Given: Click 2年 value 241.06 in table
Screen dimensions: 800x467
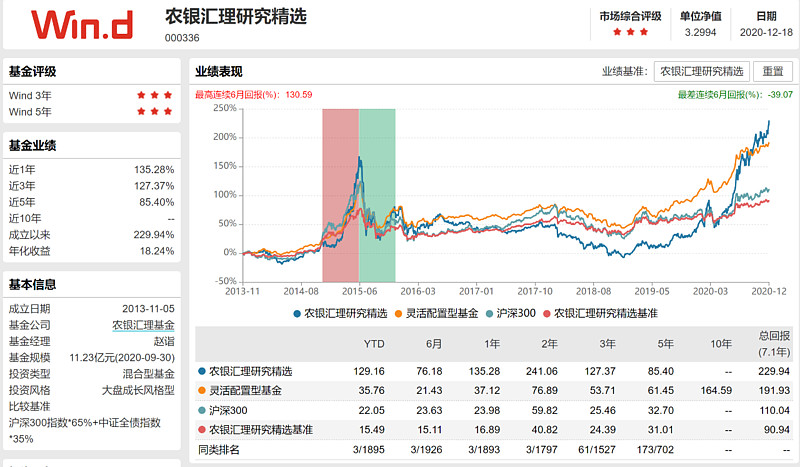Looking at the screenshot, I should click(x=542, y=372).
